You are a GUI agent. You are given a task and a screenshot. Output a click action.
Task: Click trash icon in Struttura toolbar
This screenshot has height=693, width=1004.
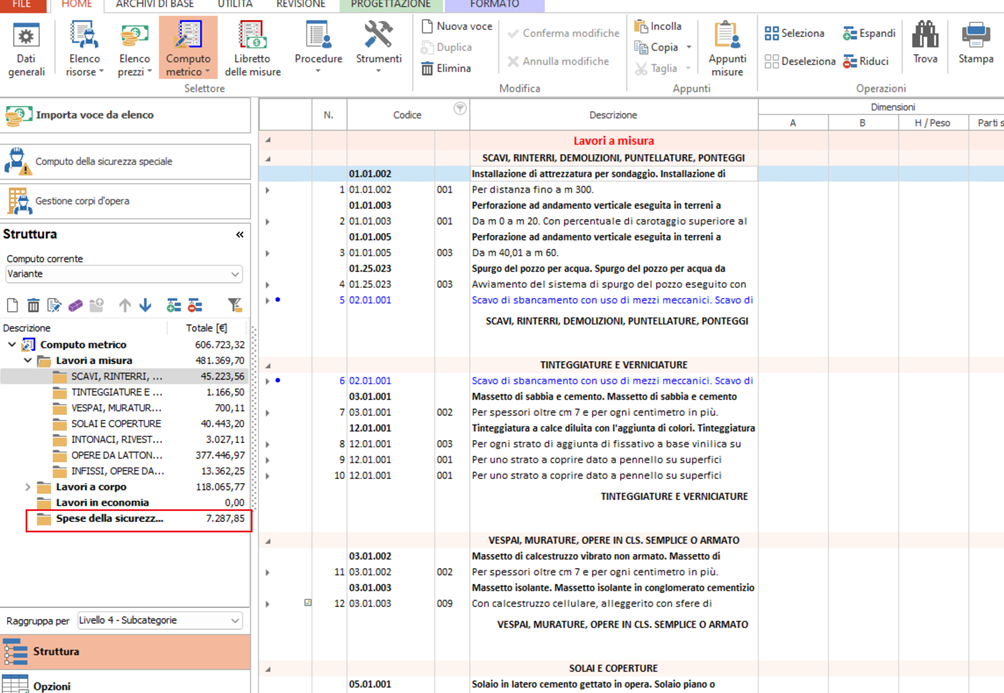point(33,306)
